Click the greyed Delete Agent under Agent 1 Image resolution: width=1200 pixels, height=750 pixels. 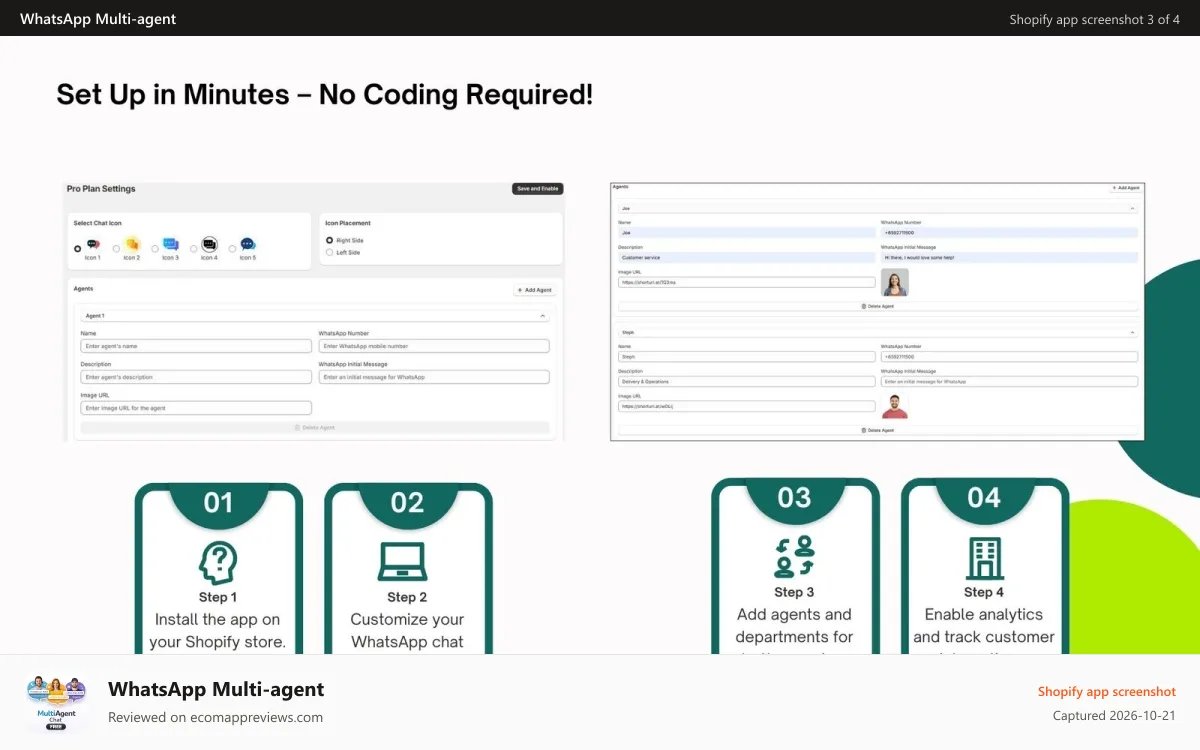315,427
